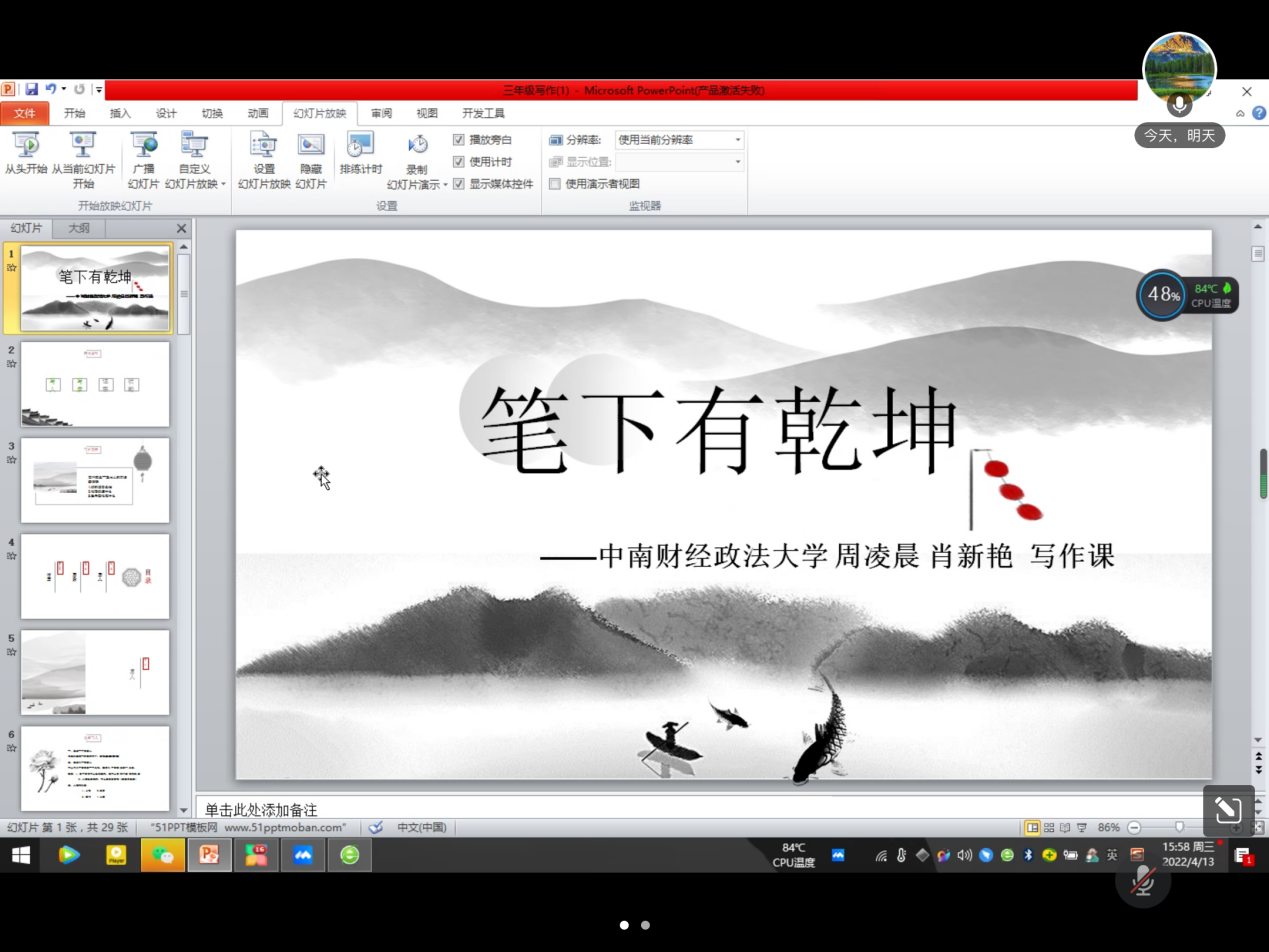This screenshot has width=1269, height=952.
Task: Open WeChat from the Windows taskbar
Action: tap(162, 855)
